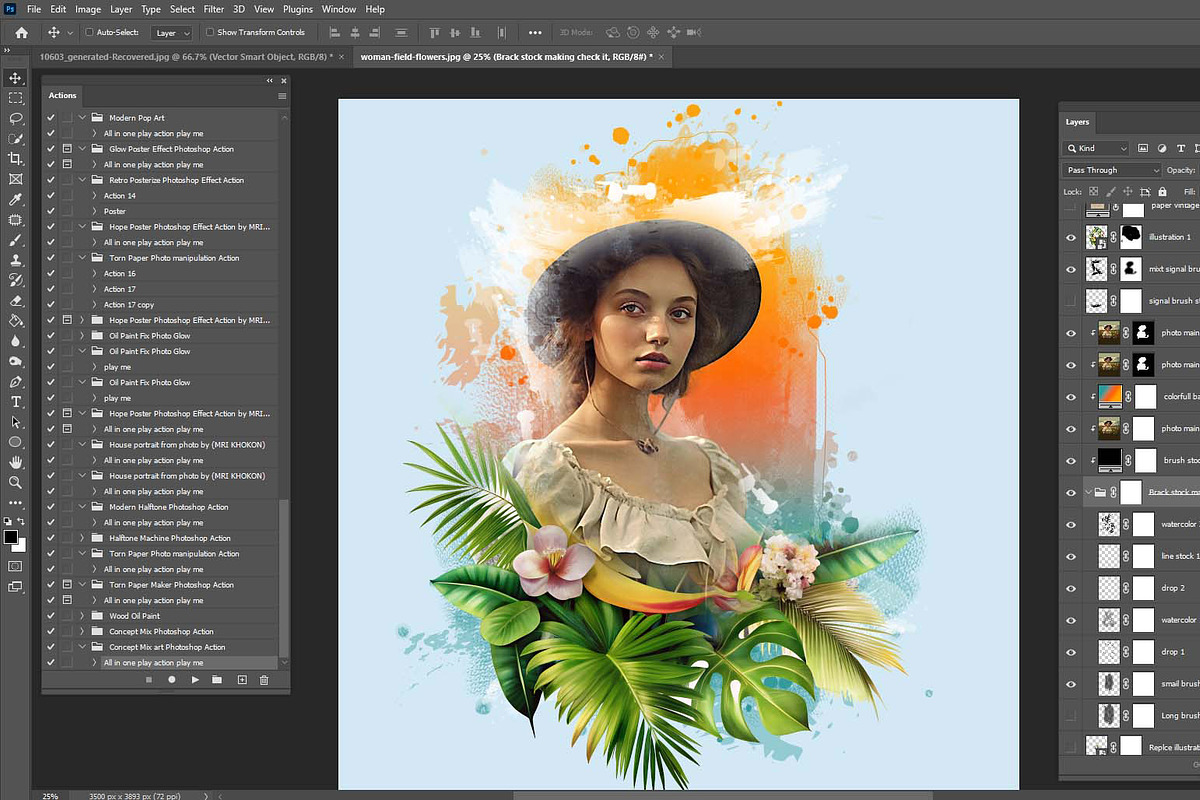The image size is (1200, 800).
Task: Hide the illustration 1 layer
Action: (1071, 237)
